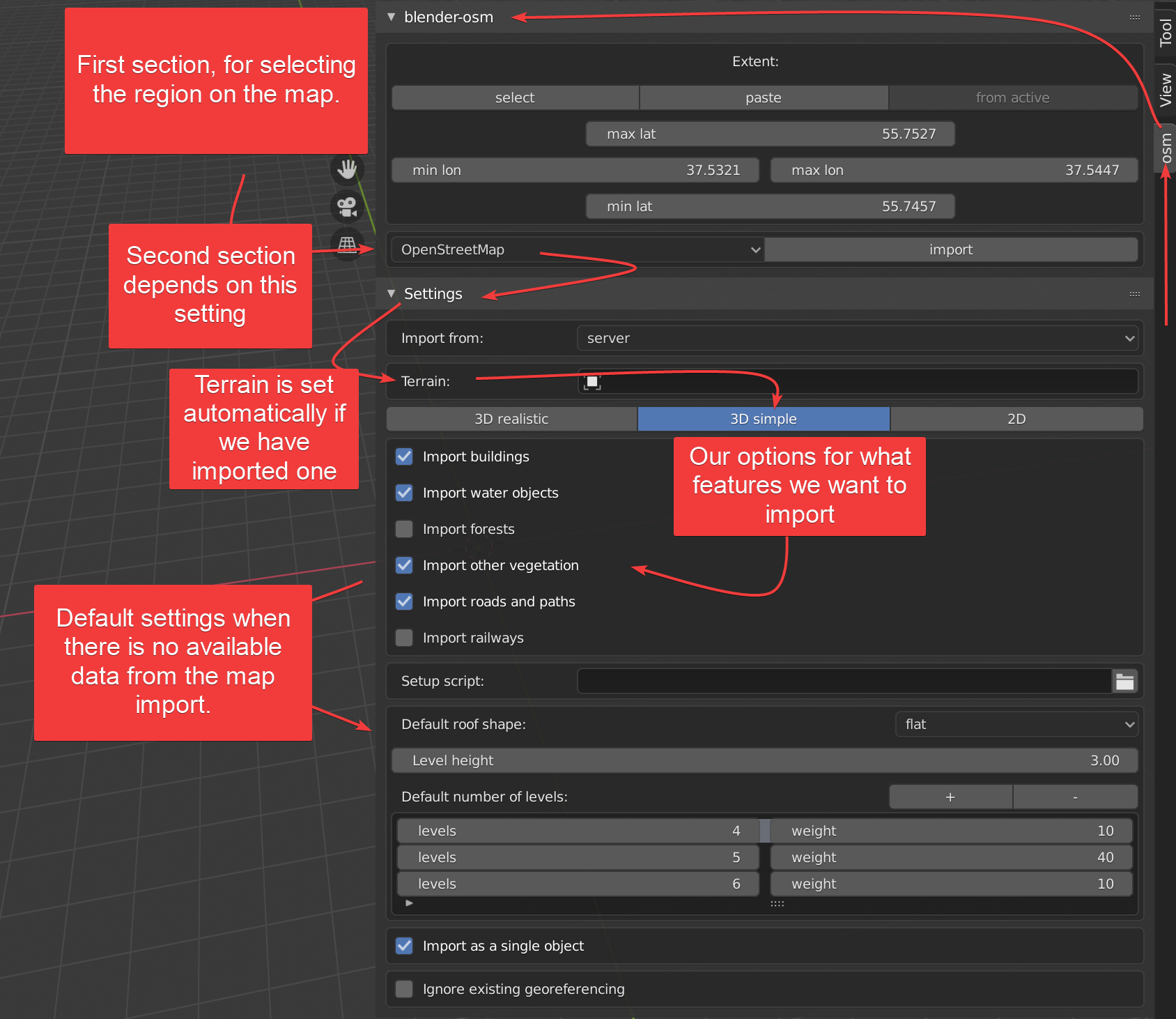Open the Import from server dropdown
Screen dimensions: 1176x1019
point(857,338)
